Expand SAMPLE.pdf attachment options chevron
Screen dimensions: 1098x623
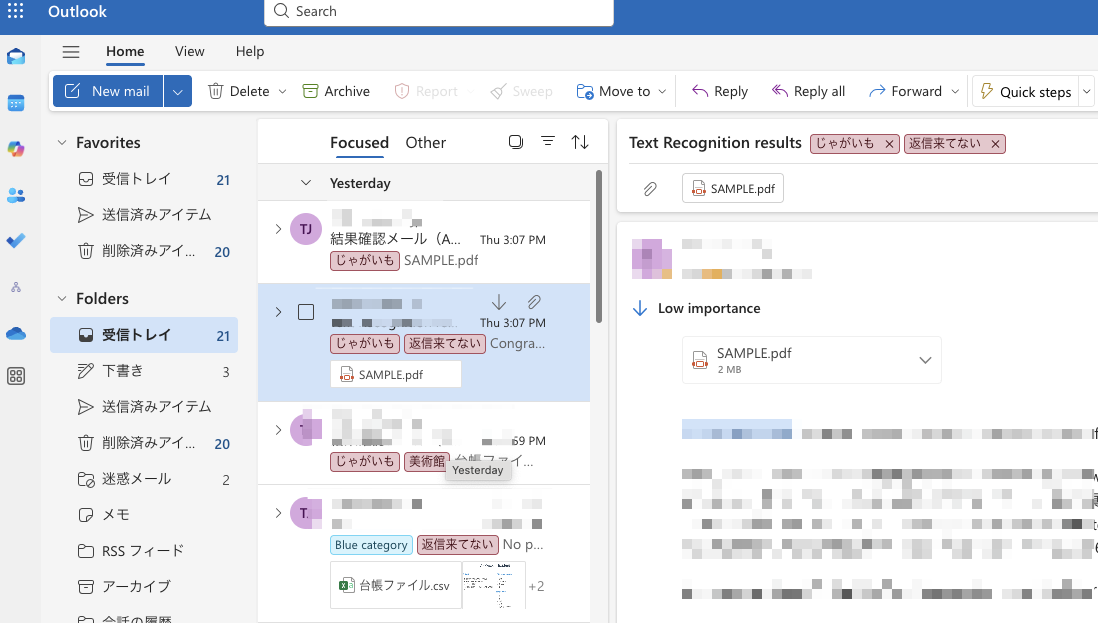click(925, 360)
